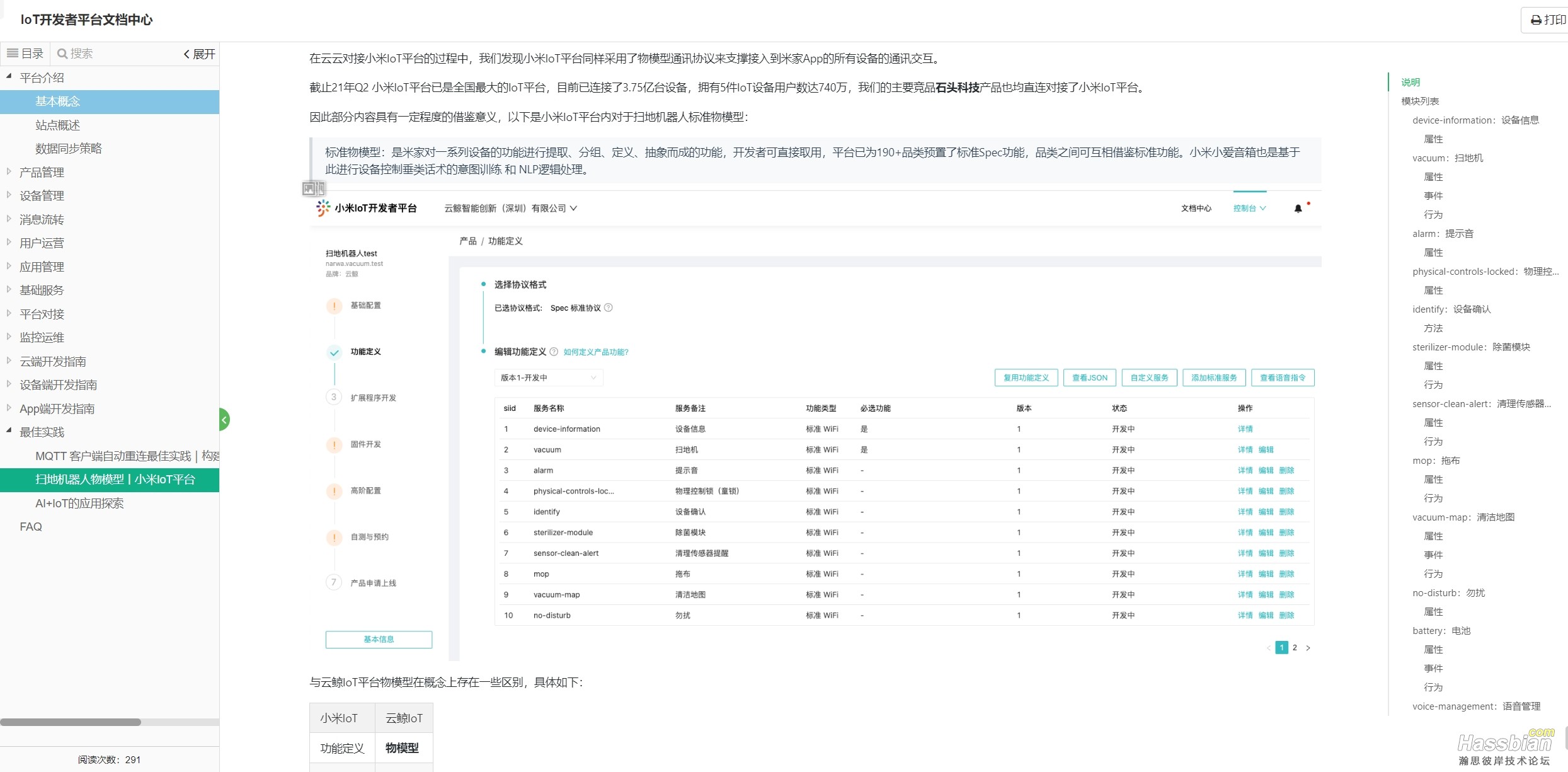
Task: Open the 数据同步策略 page
Action: tap(69, 149)
